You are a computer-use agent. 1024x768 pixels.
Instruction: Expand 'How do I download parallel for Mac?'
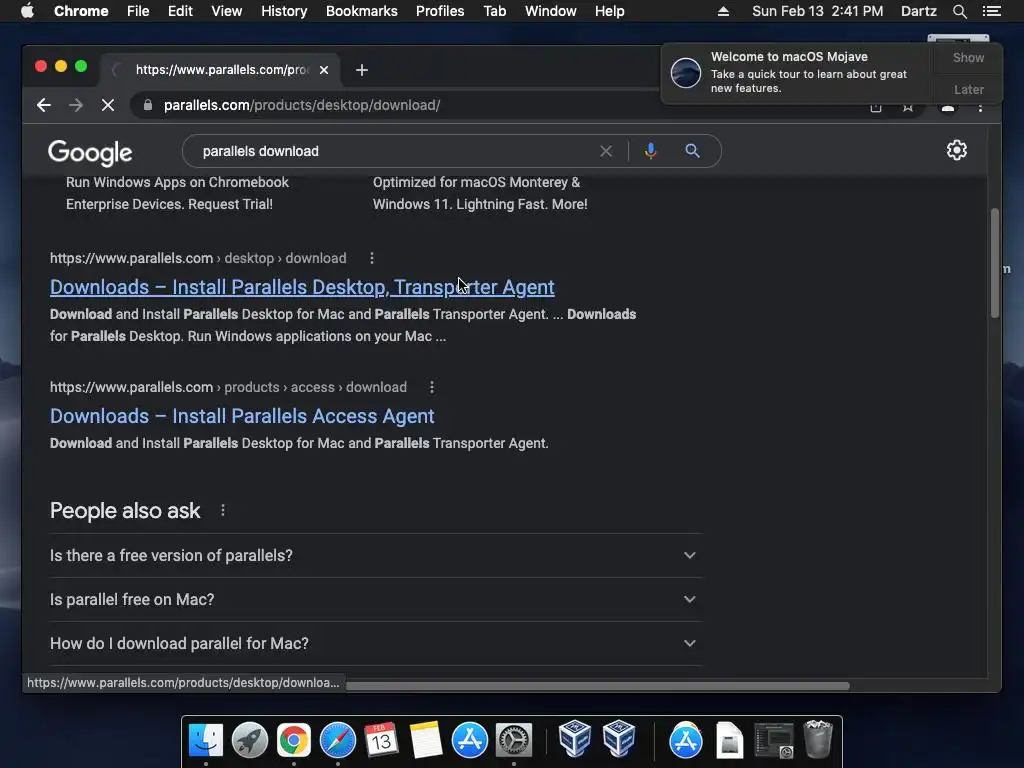(x=376, y=643)
